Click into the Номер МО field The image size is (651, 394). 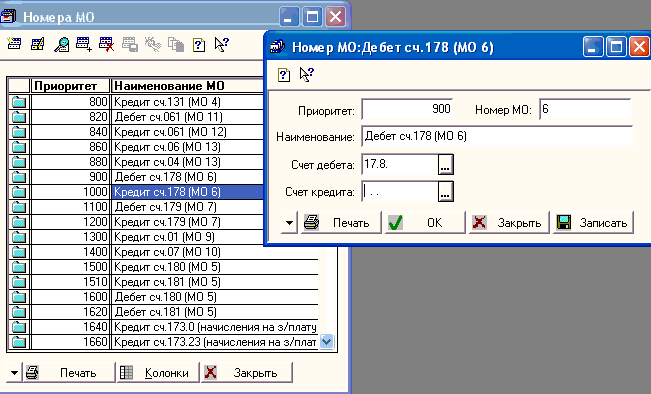(585, 109)
